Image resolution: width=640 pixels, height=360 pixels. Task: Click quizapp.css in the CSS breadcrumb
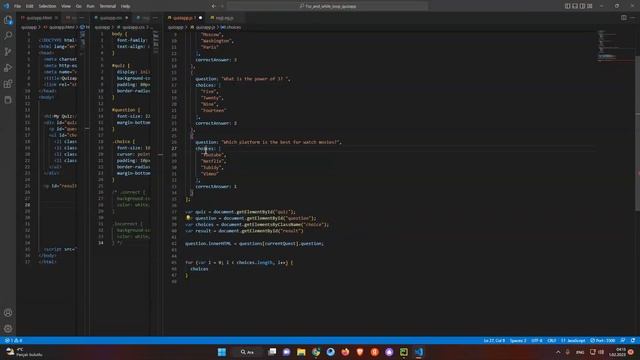[x=133, y=27]
